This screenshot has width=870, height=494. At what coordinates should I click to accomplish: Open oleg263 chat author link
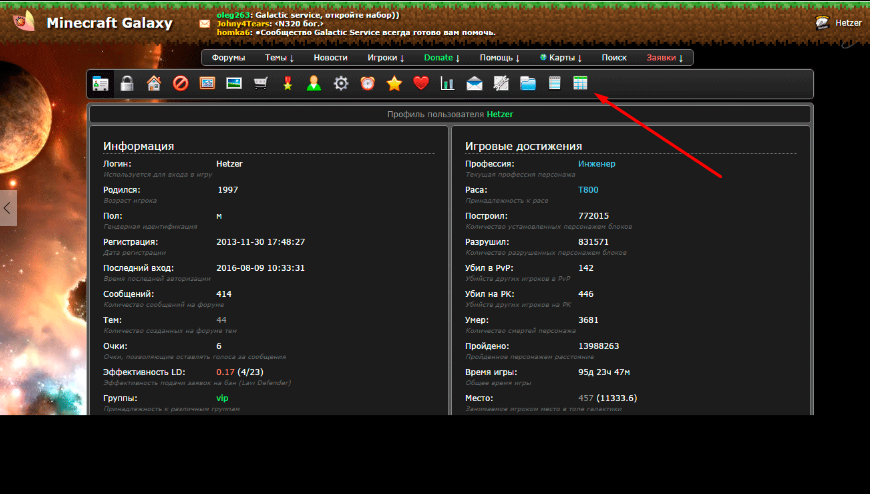pyautogui.click(x=233, y=16)
